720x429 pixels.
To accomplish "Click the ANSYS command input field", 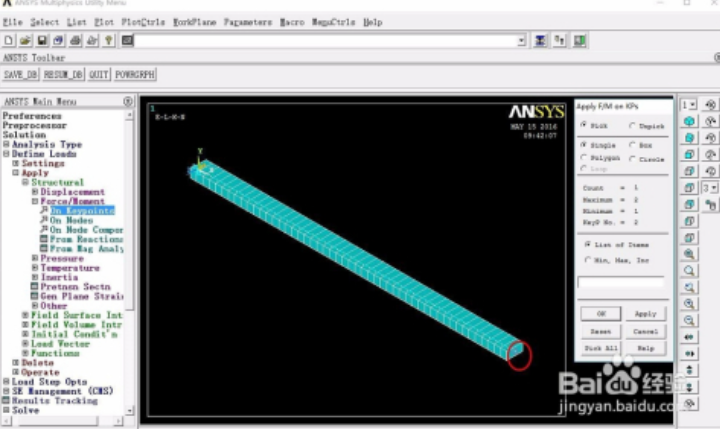I will tap(326, 41).
